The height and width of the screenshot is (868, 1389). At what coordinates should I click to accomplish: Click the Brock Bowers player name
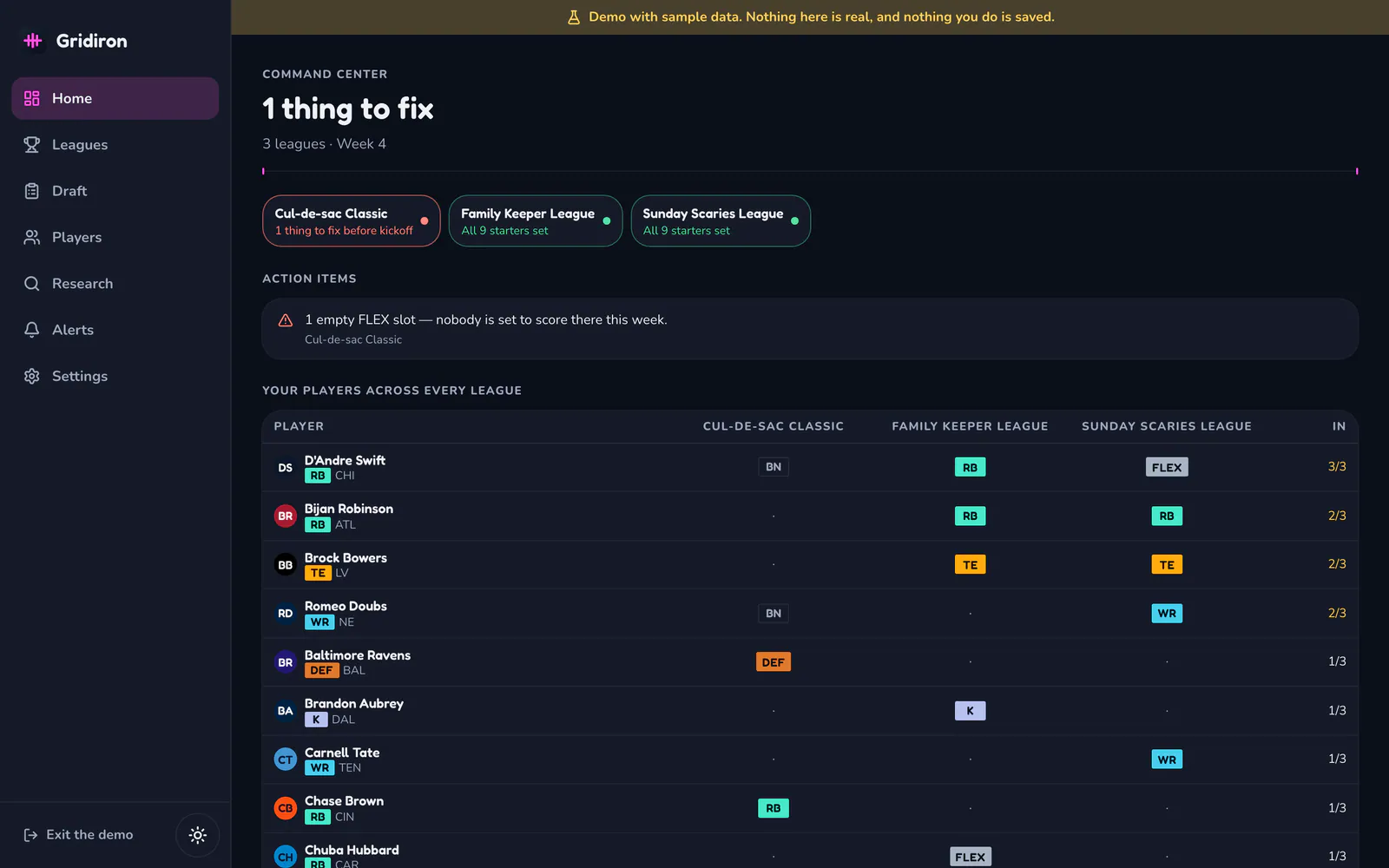[x=346, y=558]
